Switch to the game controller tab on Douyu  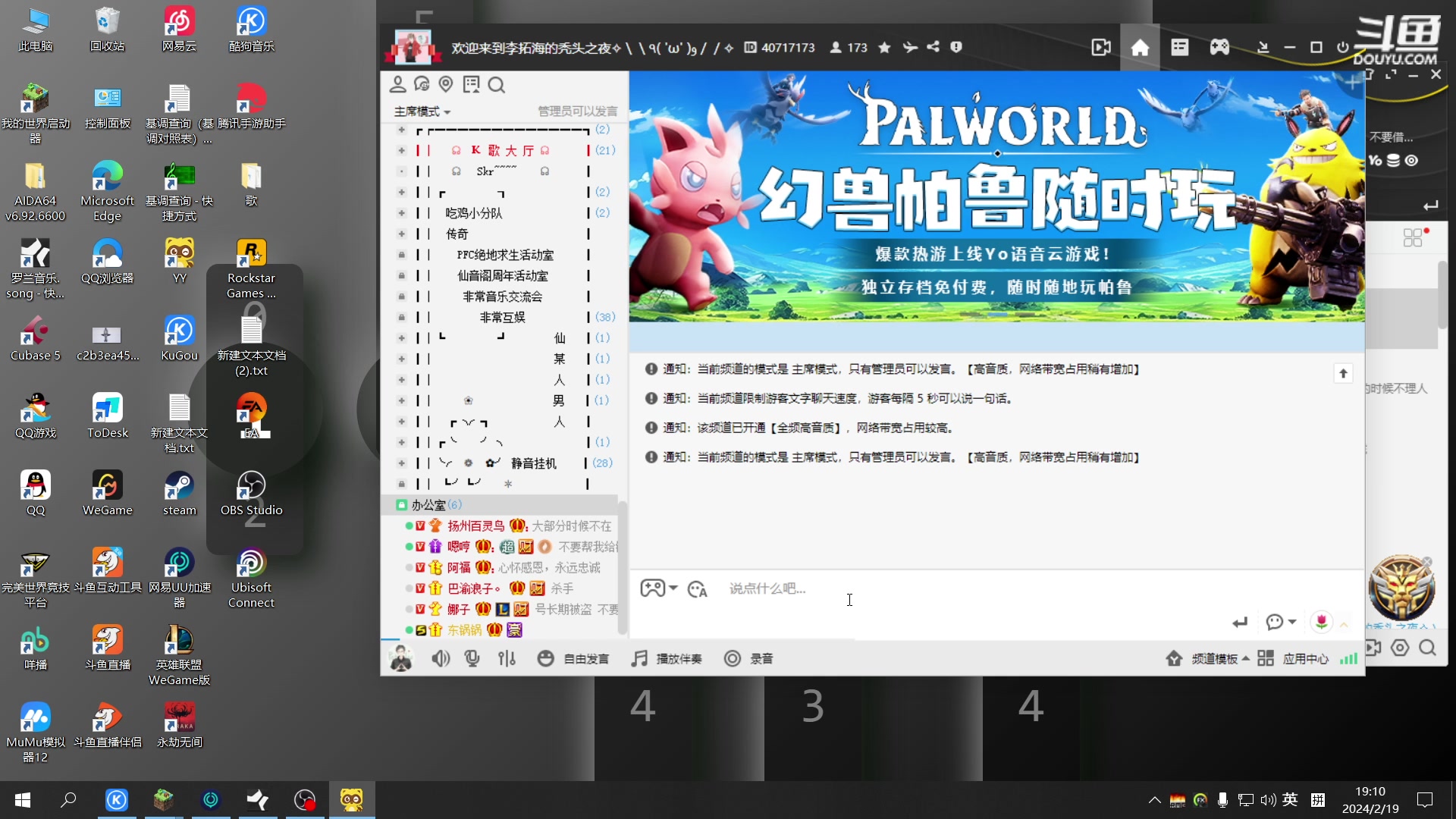click(1219, 47)
